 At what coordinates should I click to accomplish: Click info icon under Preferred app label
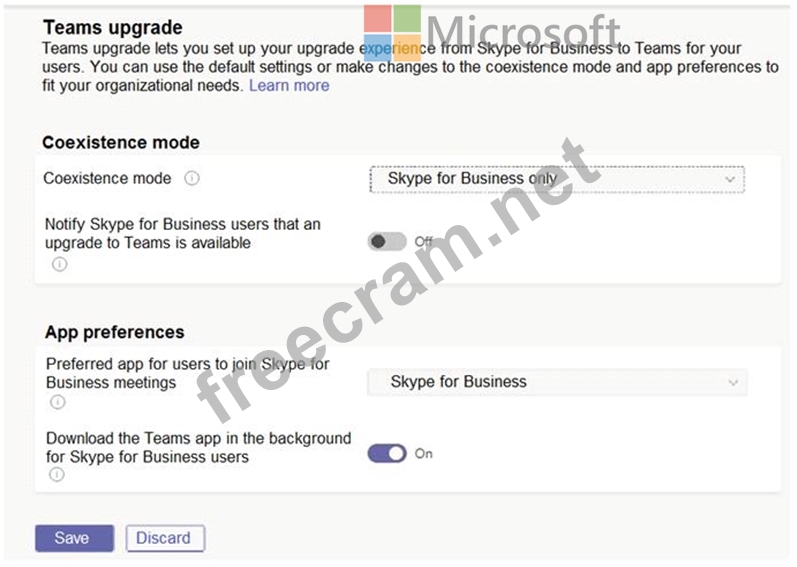coord(58,402)
